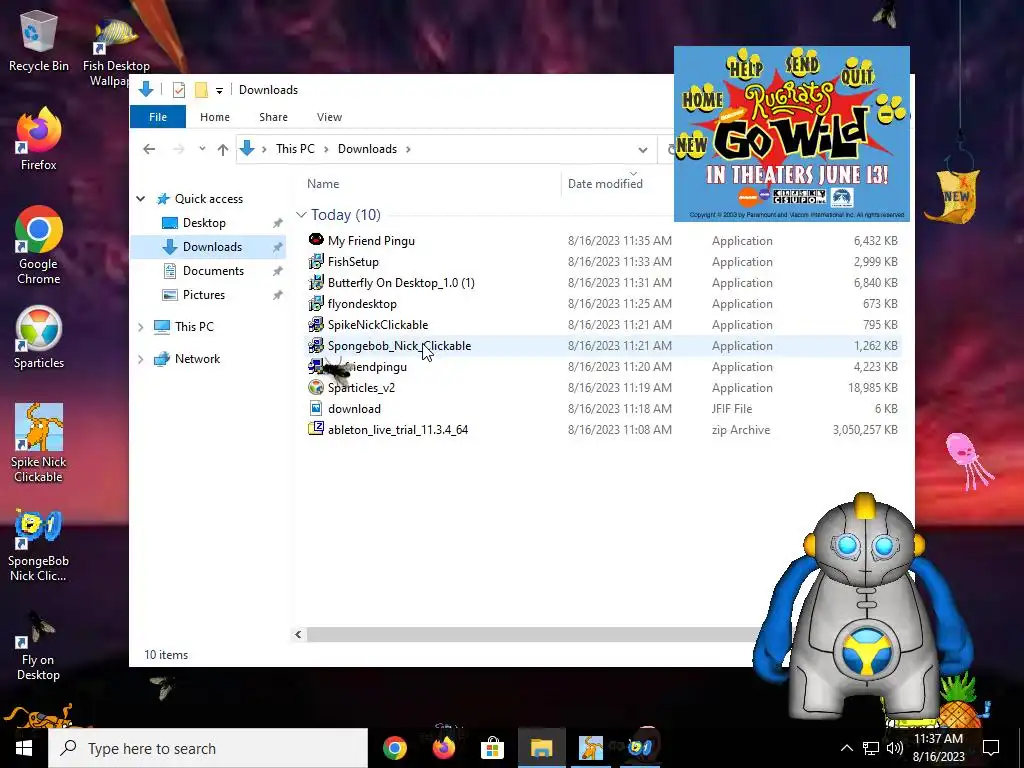1024x768 pixels.
Task: Click This PC in address breadcrumb
Action: (295, 149)
